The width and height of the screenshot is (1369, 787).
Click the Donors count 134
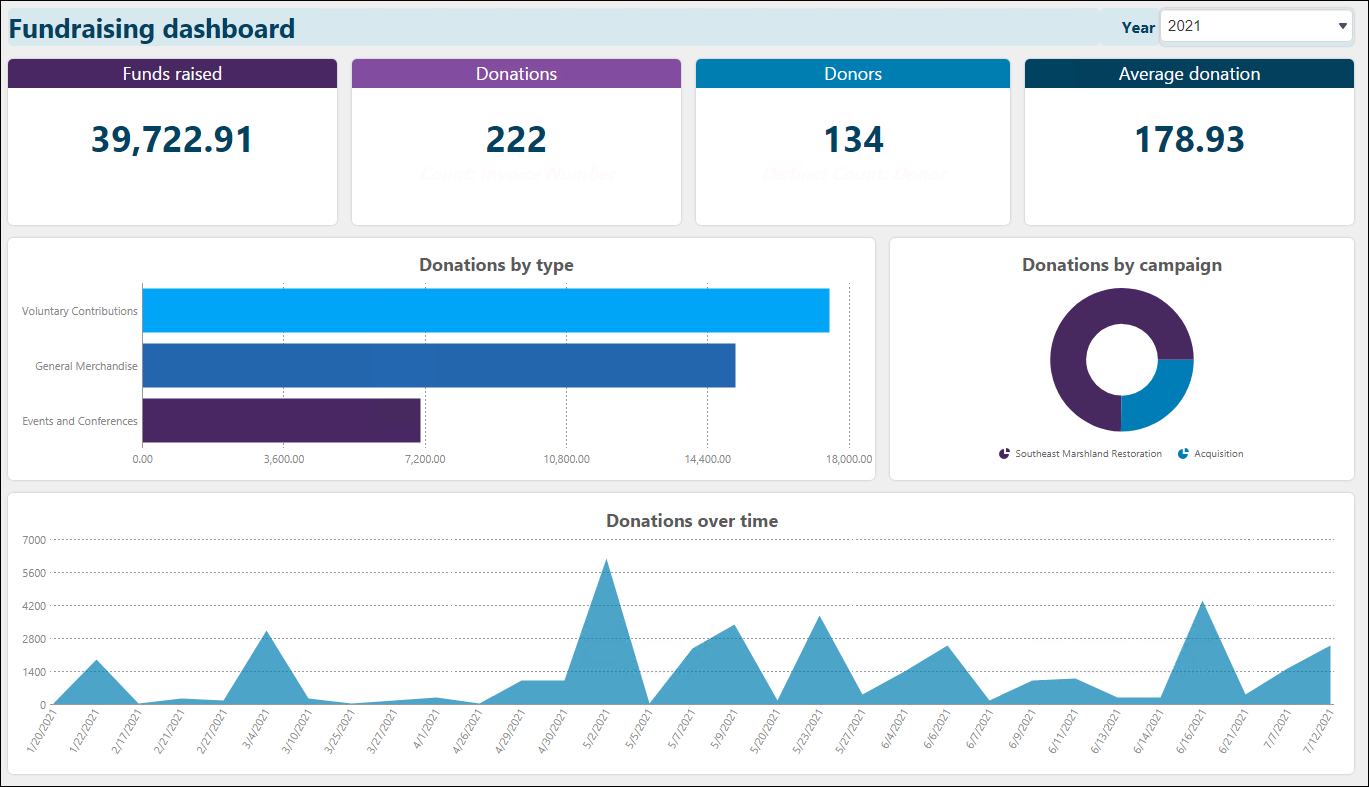pyautogui.click(x=853, y=139)
